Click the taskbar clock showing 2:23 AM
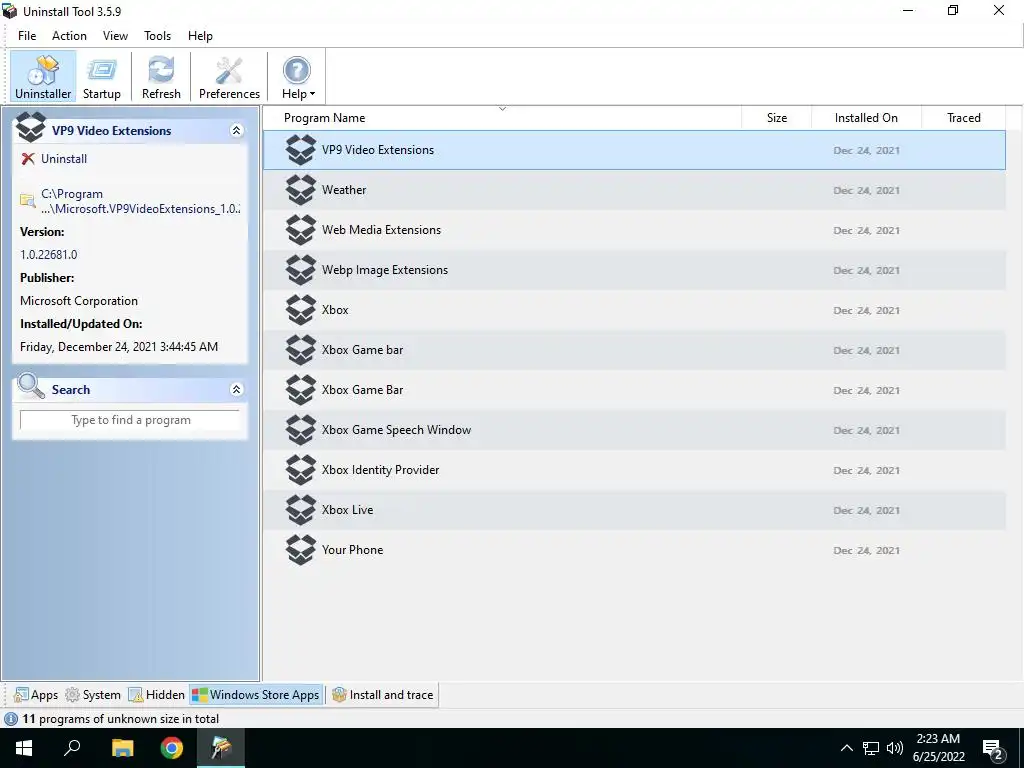Screen dimensions: 1024x768 pyautogui.click(x=938, y=748)
